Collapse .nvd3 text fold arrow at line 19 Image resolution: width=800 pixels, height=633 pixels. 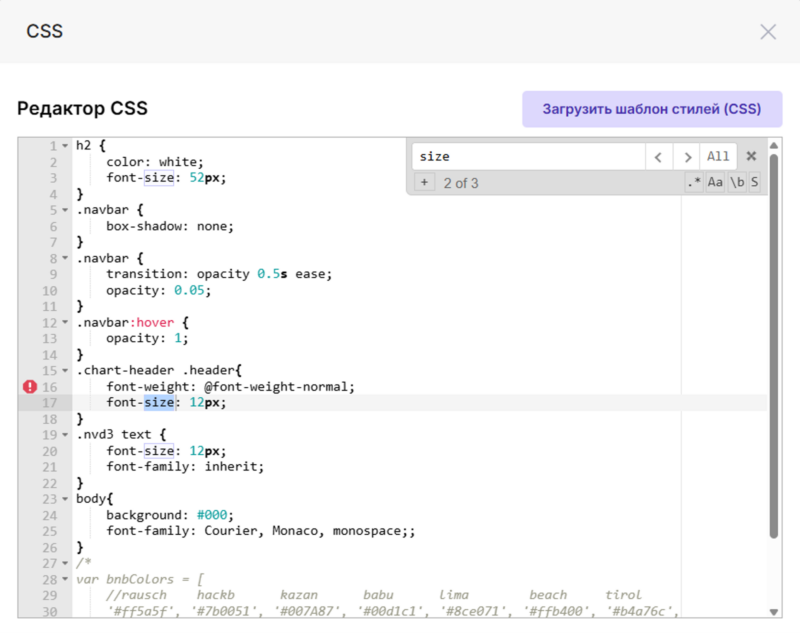[65, 435]
